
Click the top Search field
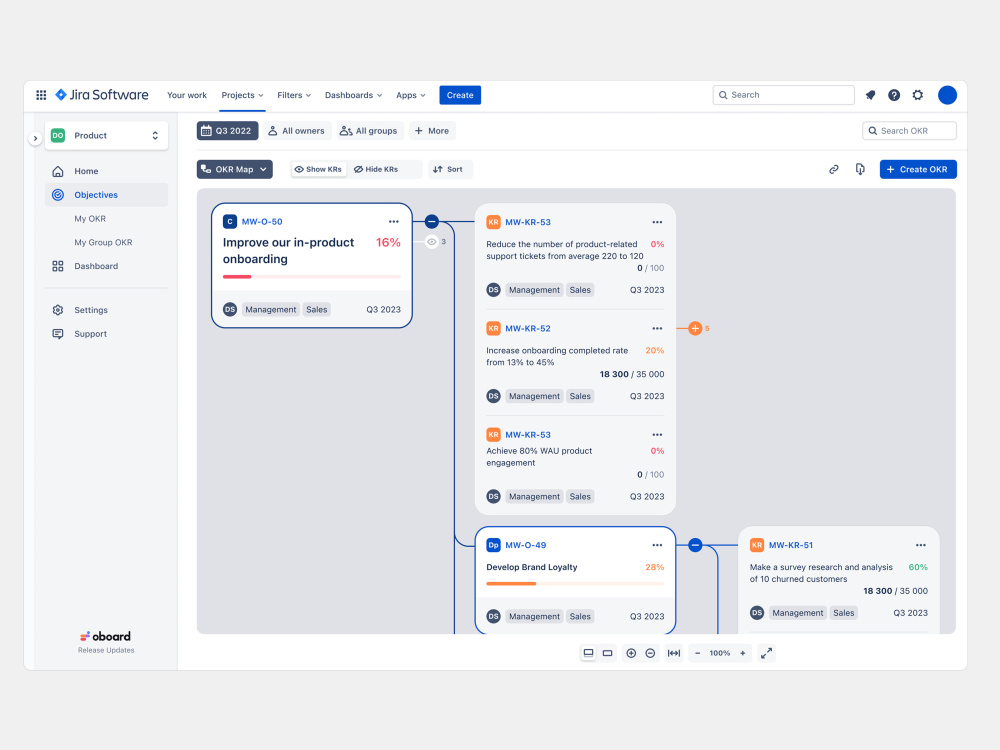pos(783,95)
